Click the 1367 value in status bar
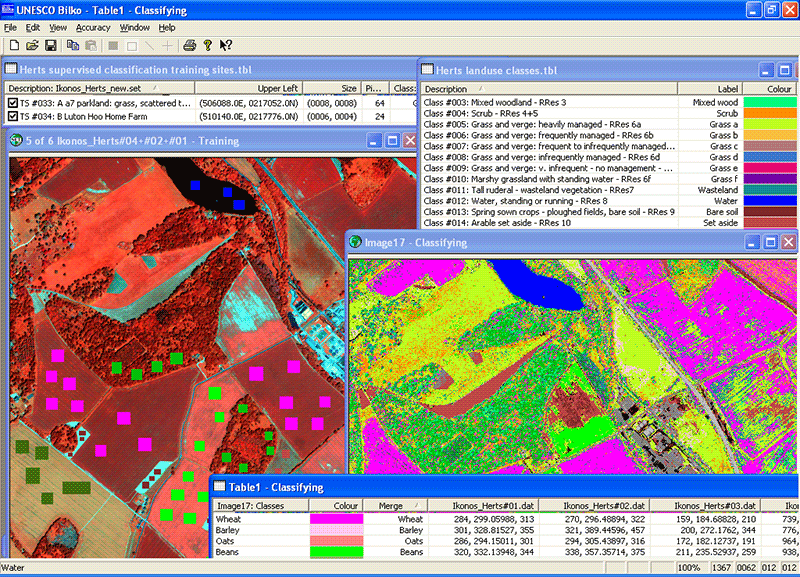This screenshot has width=800, height=577. click(x=721, y=567)
